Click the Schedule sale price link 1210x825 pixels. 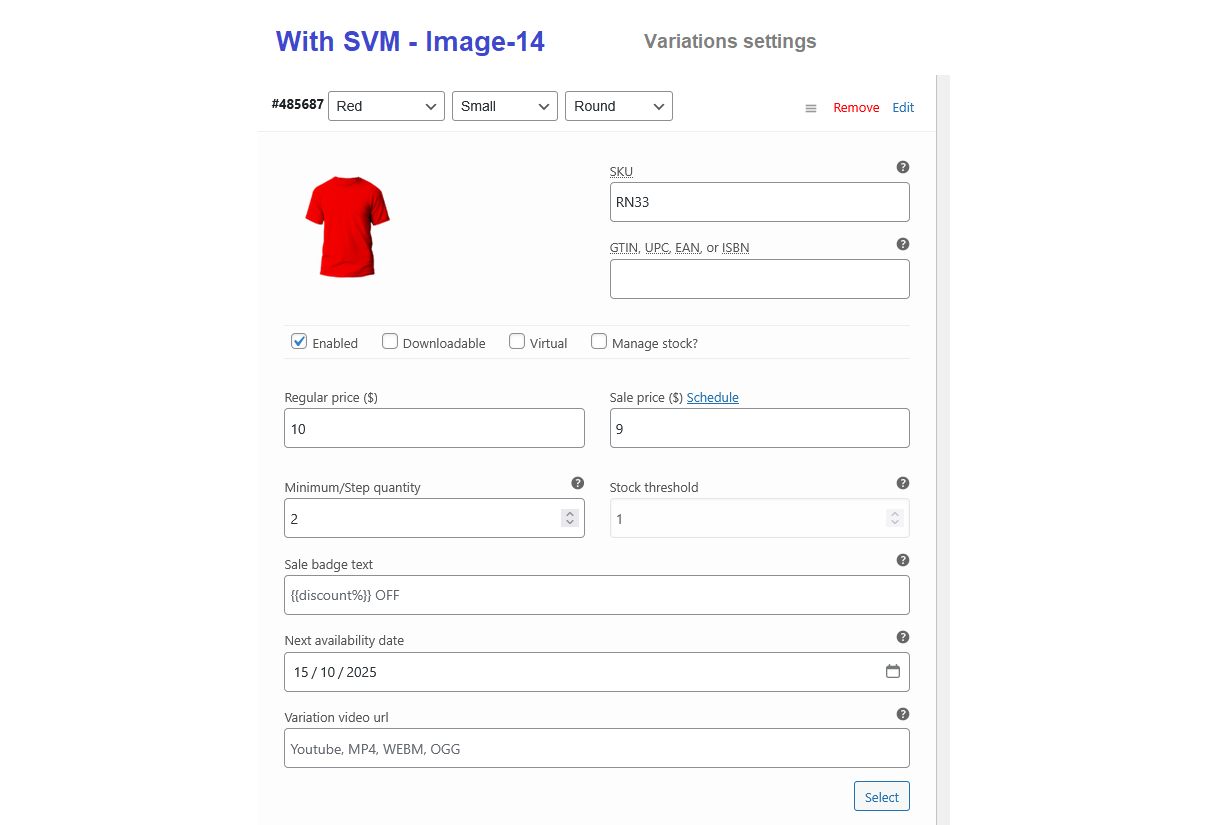click(x=712, y=397)
